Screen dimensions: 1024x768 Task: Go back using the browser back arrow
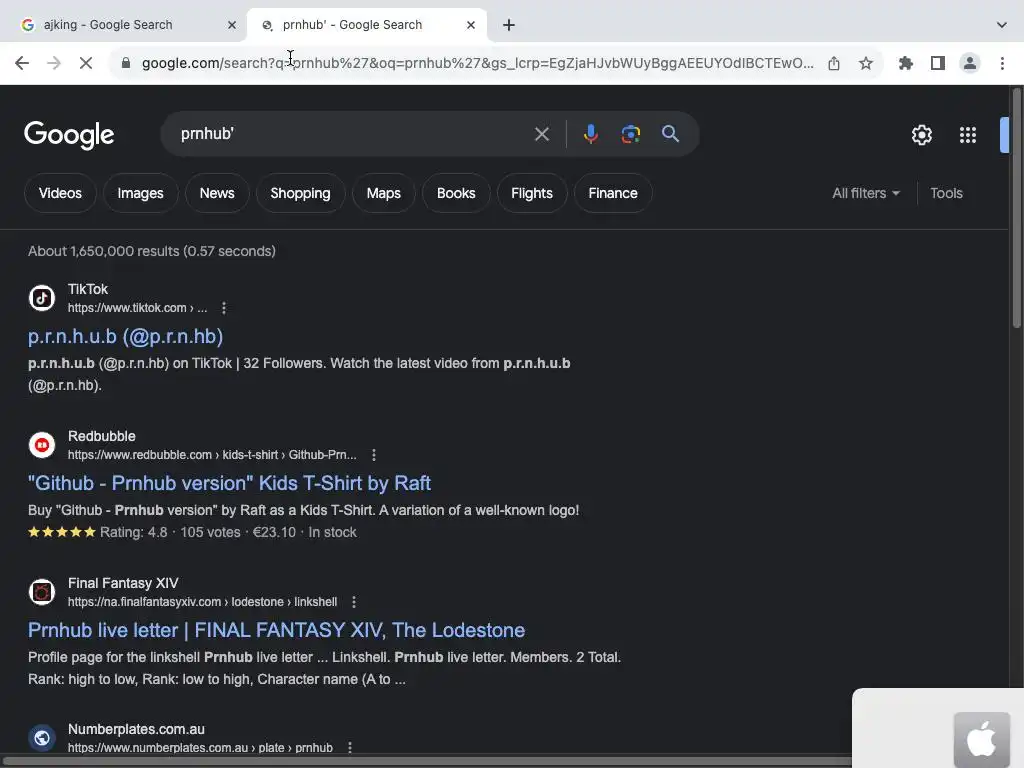click(22, 63)
